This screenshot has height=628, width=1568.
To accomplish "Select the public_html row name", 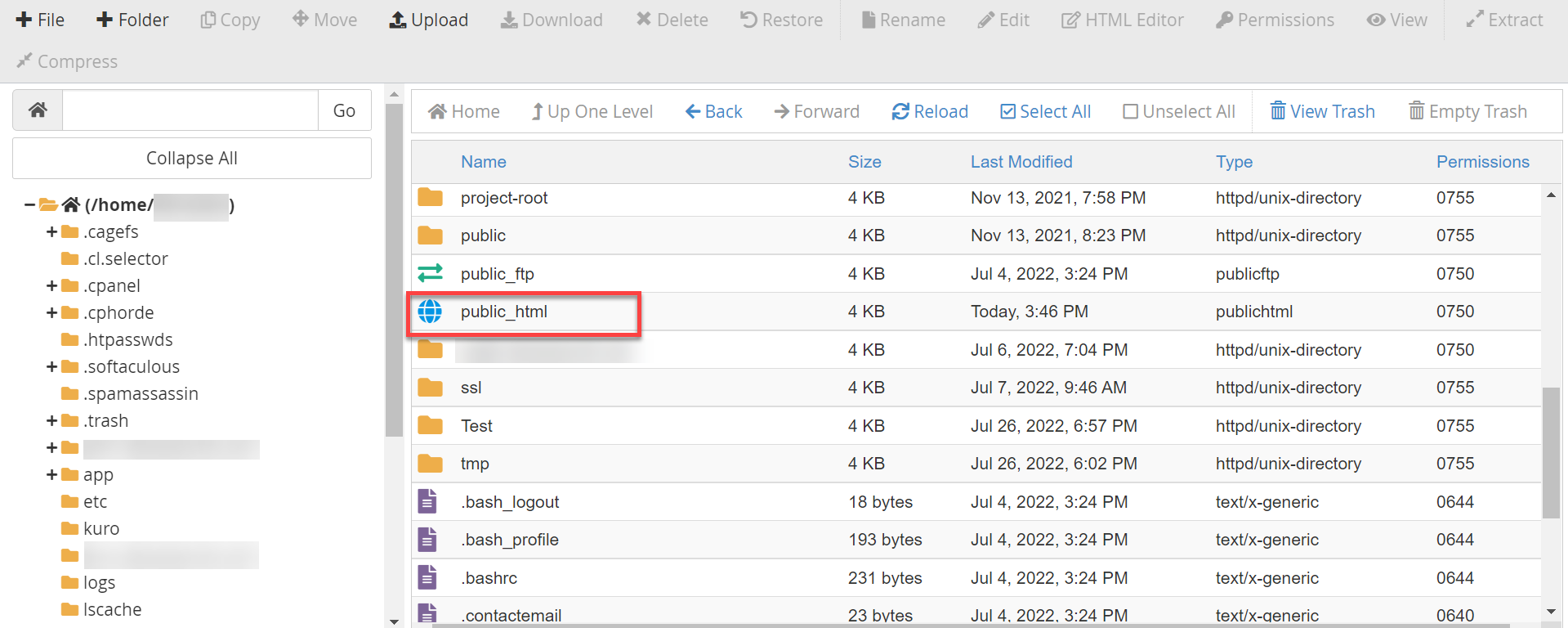I will 504,312.
